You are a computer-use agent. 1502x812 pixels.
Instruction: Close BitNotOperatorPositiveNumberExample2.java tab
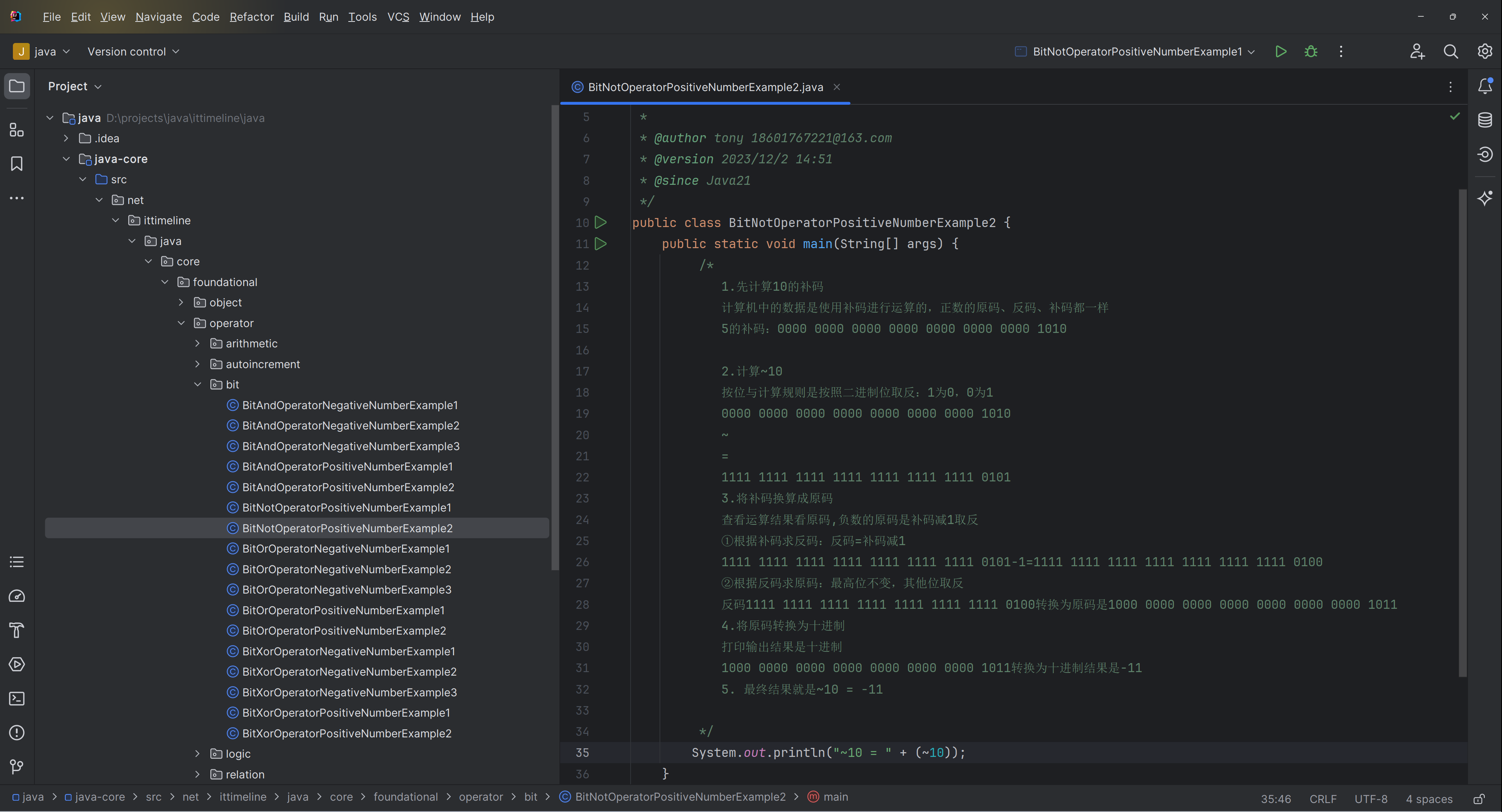click(x=837, y=87)
